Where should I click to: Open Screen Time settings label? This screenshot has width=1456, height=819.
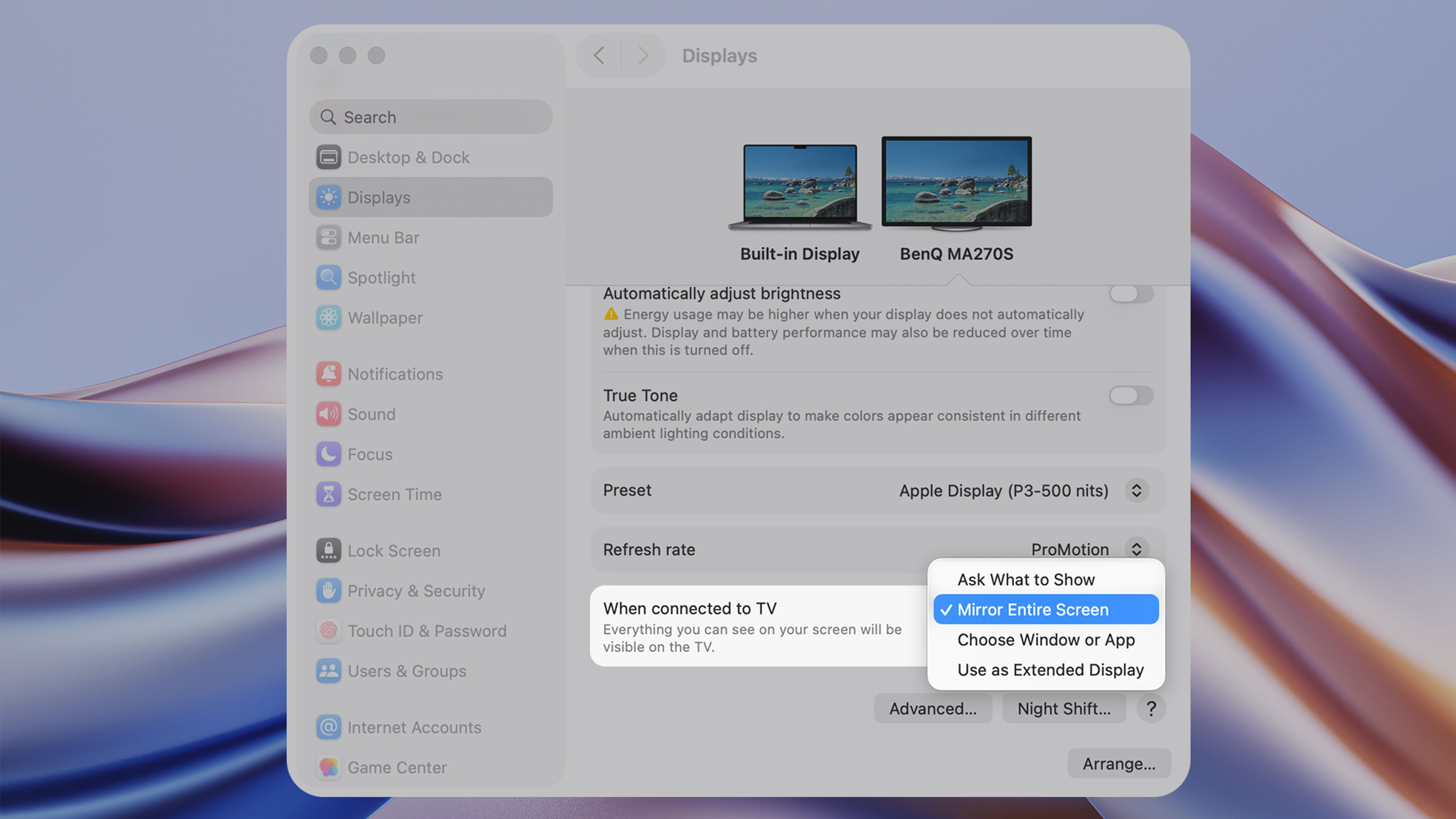[394, 494]
